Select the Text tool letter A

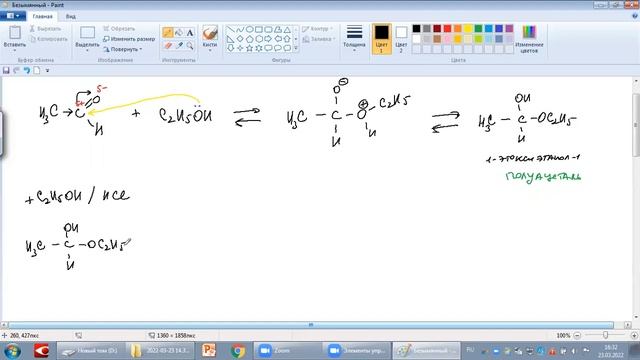(190, 33)
